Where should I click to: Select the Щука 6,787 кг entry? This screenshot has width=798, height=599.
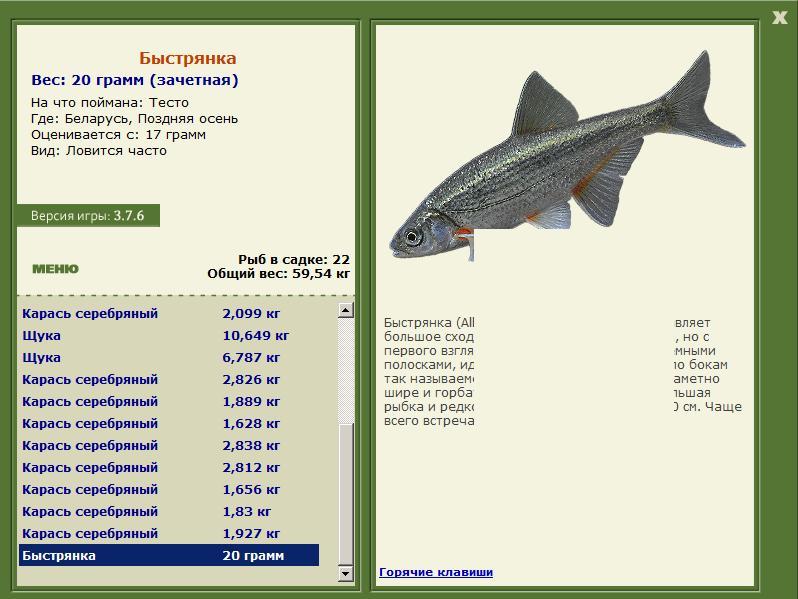pos(169,357)
